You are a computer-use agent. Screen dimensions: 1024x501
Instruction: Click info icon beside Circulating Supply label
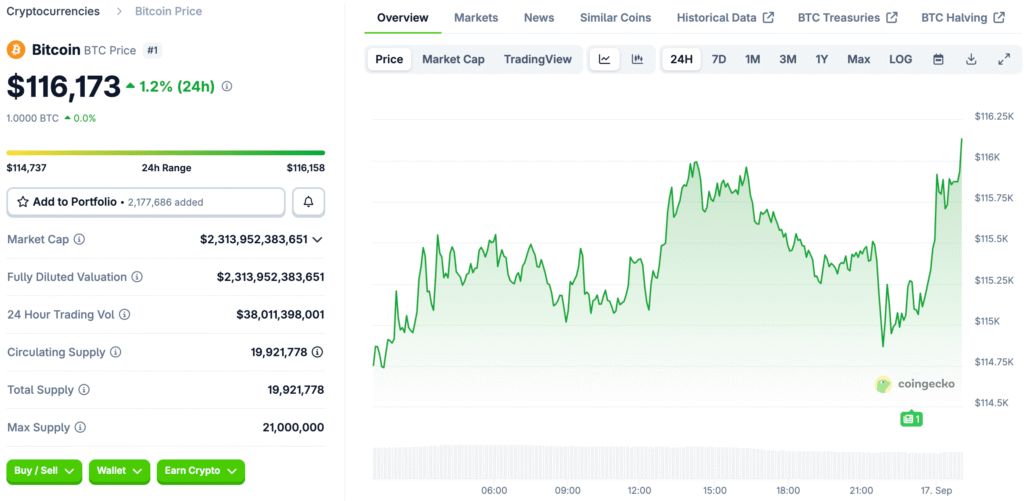[x=115, y=353]
